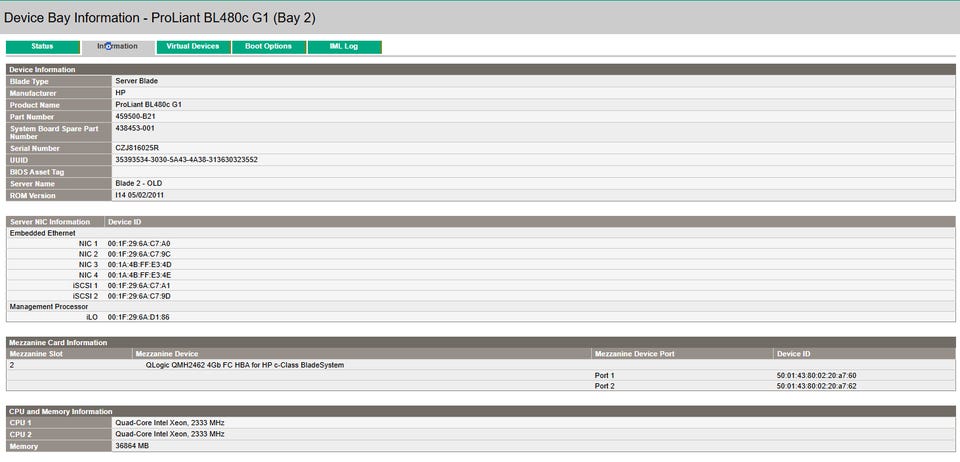Image resolution: width=960 pixels, height=462 pixels.
Task: Open the Boot Options tab
Action: [x=268, y=47]
